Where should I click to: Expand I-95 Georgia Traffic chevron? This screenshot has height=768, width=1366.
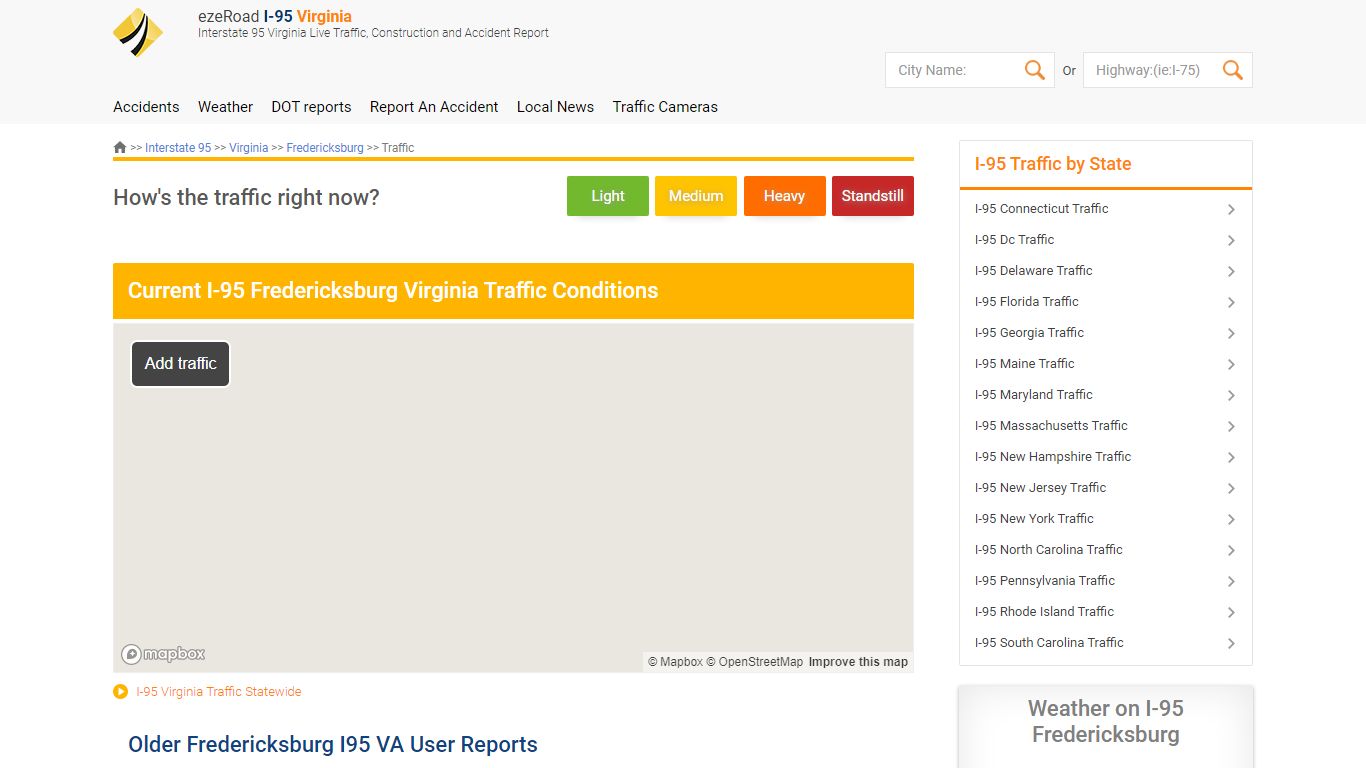[1231, 333]
